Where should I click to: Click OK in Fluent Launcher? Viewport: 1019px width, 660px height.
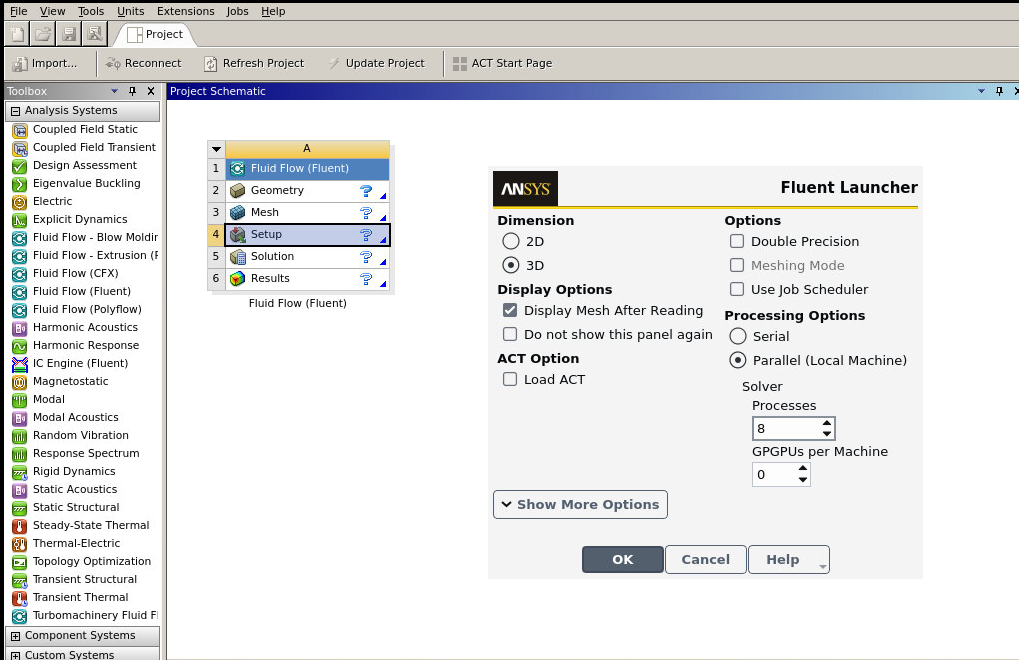coord(623,559)
